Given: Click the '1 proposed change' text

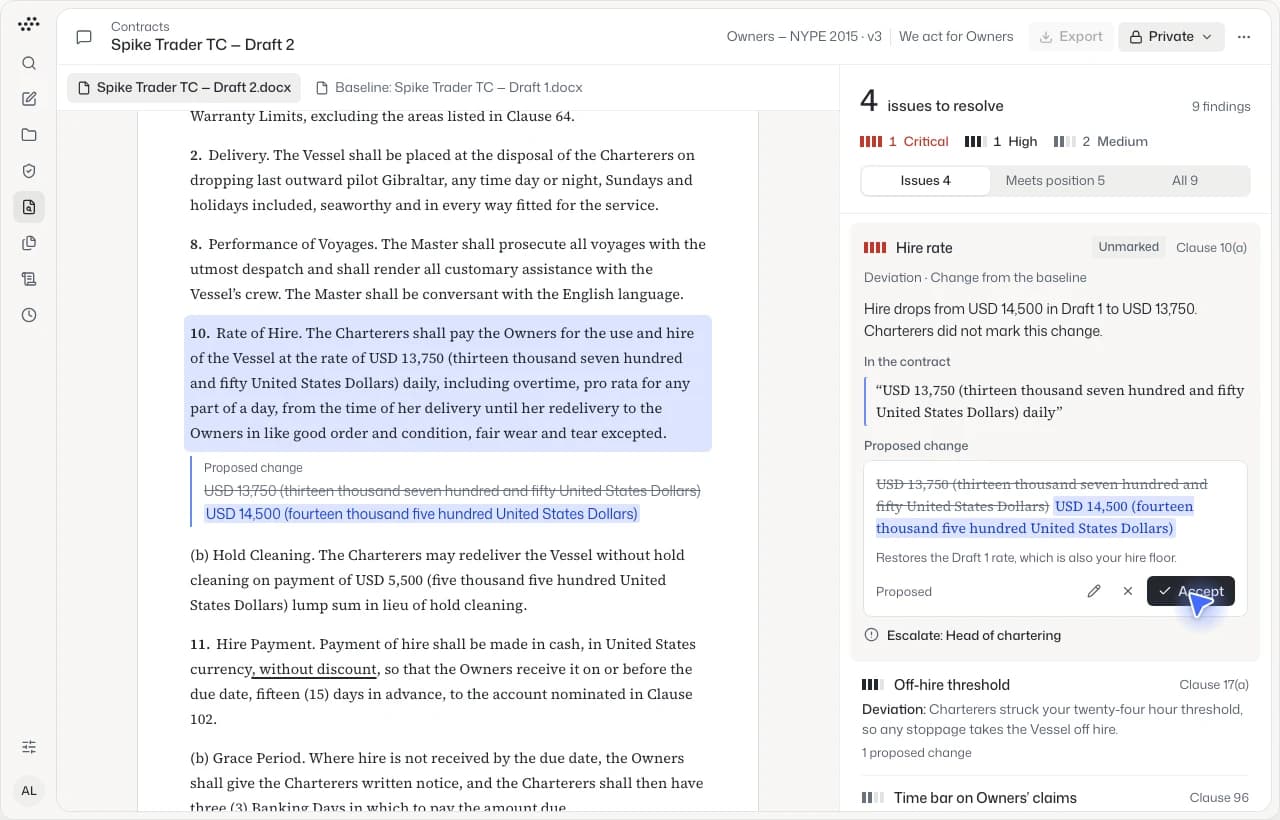Looking at the screenshot, I should pyautogui.click(x=916, y=753).
